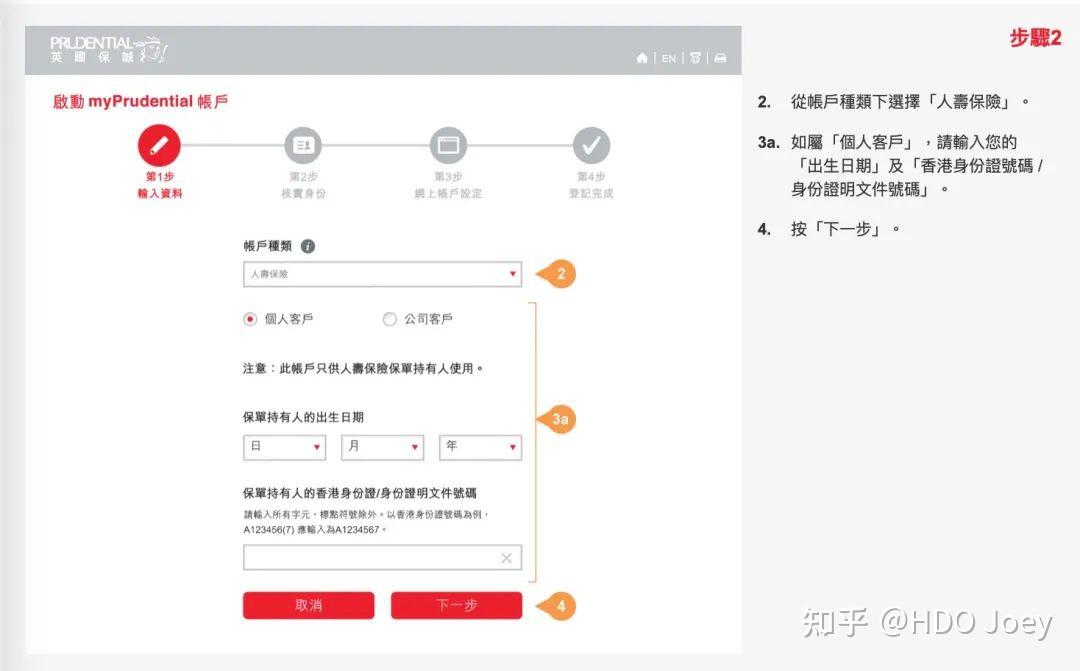Select the 公司客戶 radio button

click(x=390, y=319)
